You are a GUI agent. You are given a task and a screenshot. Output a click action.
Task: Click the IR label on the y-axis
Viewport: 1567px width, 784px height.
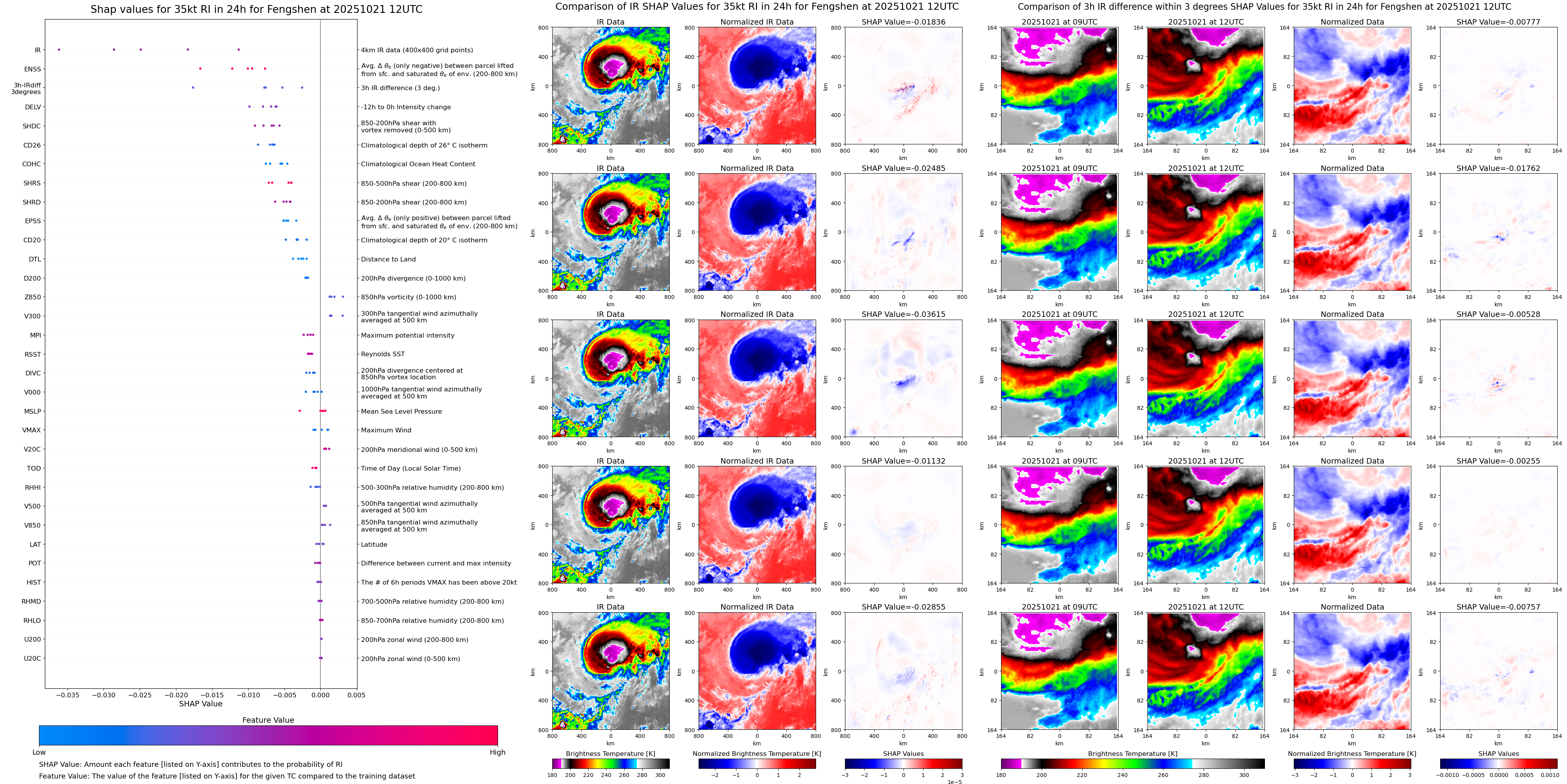[38, 50]
